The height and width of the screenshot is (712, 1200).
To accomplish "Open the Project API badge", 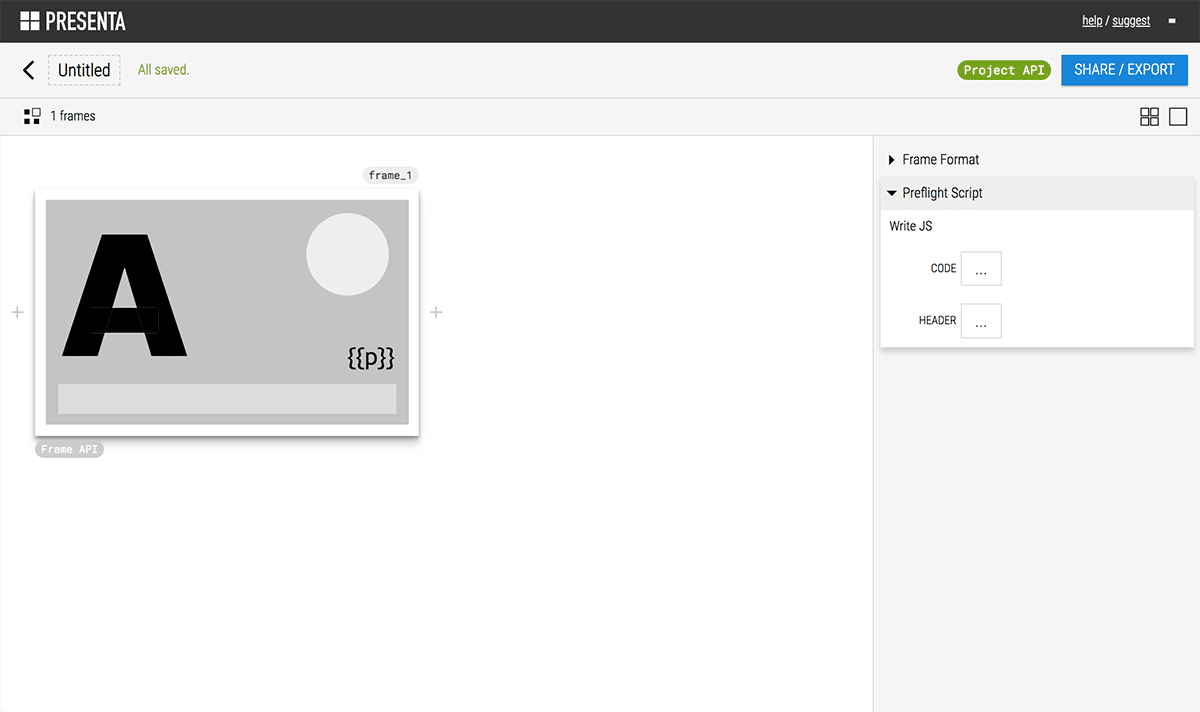I will (1004, 70).
